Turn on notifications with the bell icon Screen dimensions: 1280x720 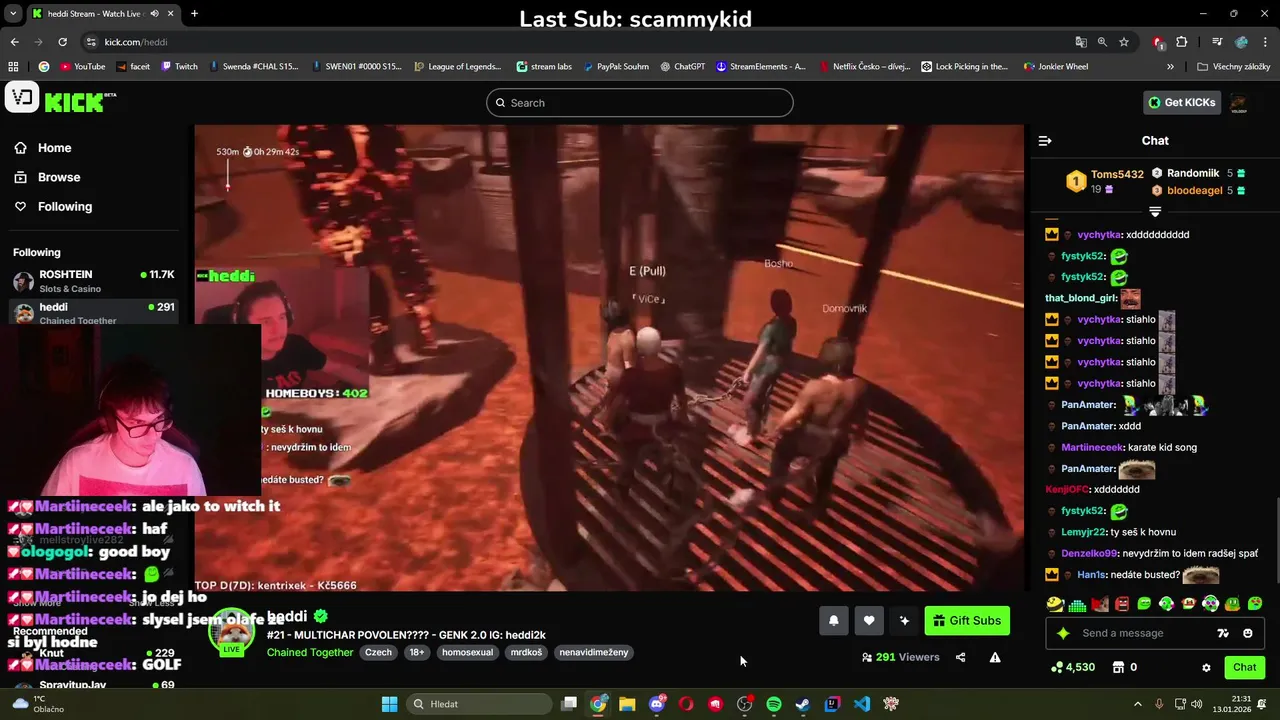(834, 621)
